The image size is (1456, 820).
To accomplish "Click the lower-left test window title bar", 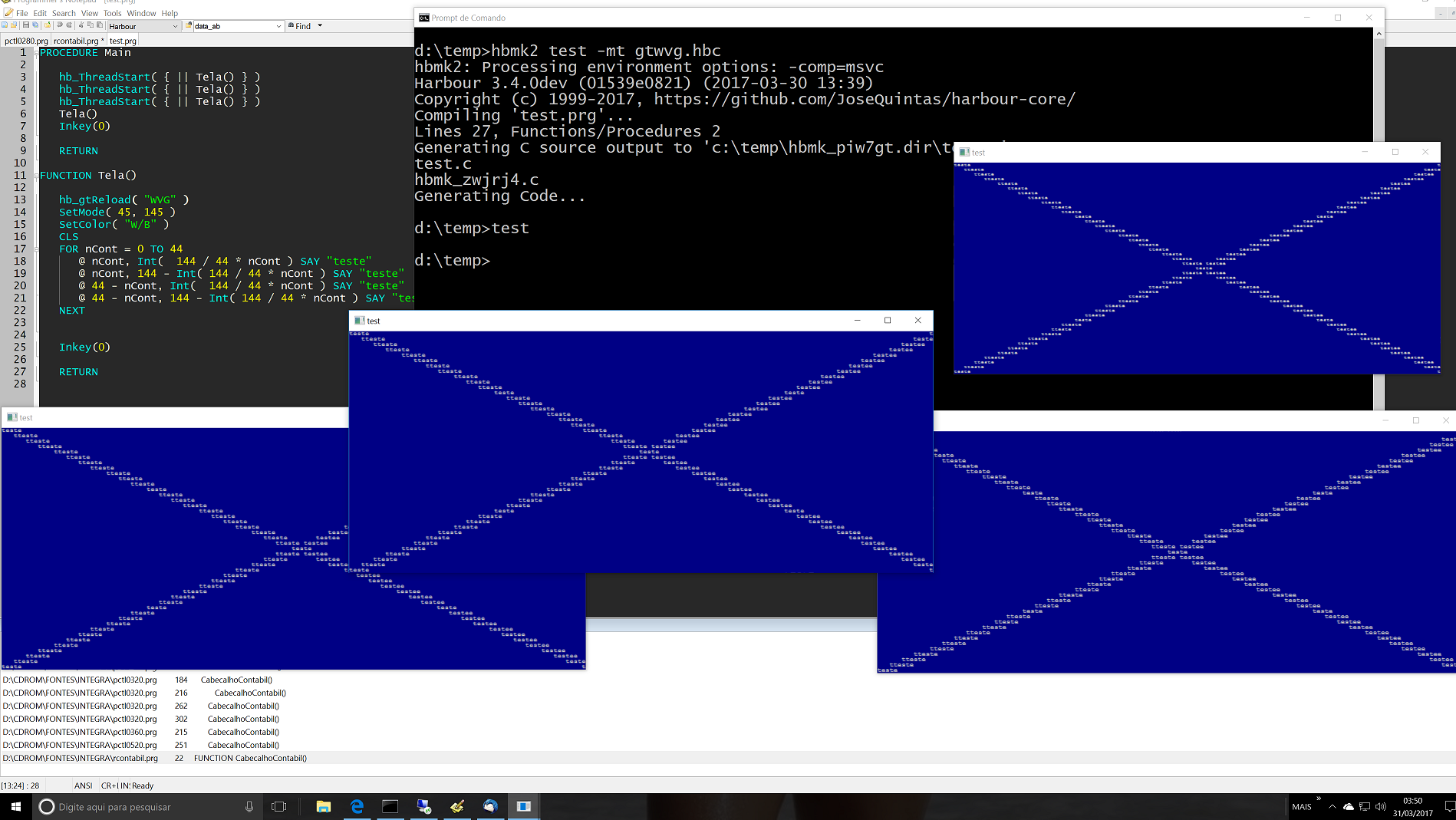I will (x=175, y=417).
